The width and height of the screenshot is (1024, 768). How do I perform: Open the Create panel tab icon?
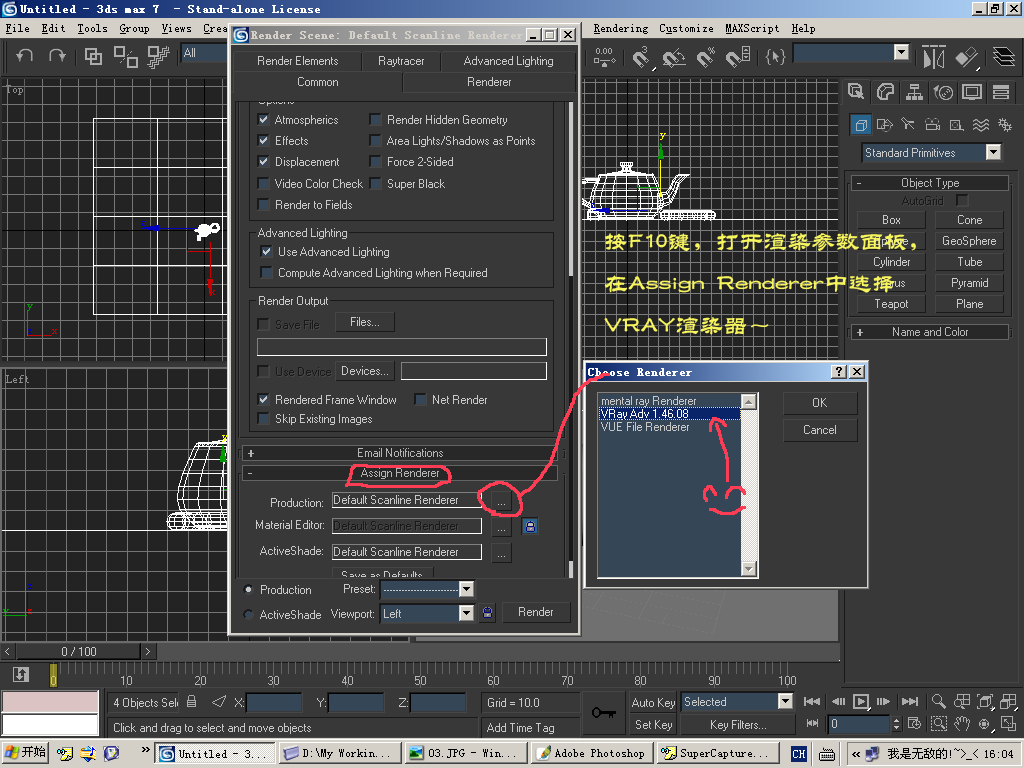tap(856, 92)
